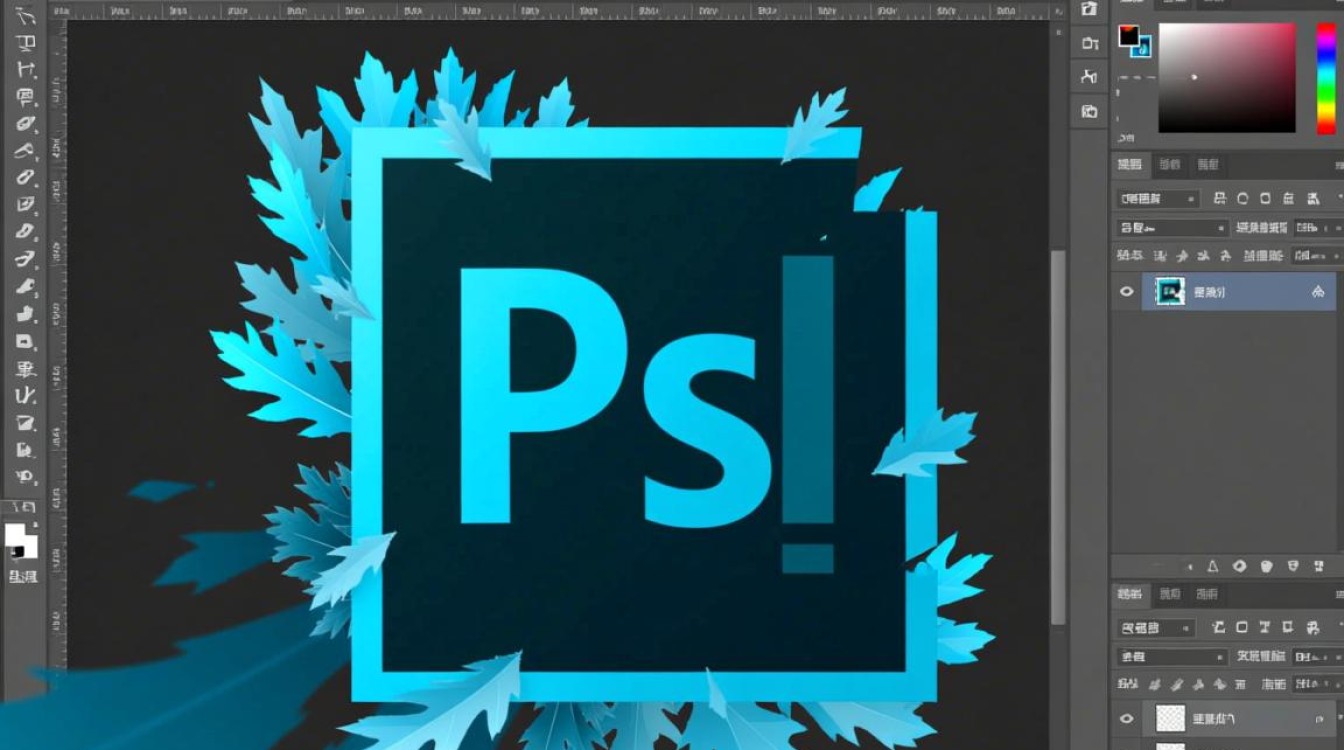Switch to the second tab of lower Layers panel
Image resolution: width=1344 pixels, height=750 pixels.
click(1169, 595)
